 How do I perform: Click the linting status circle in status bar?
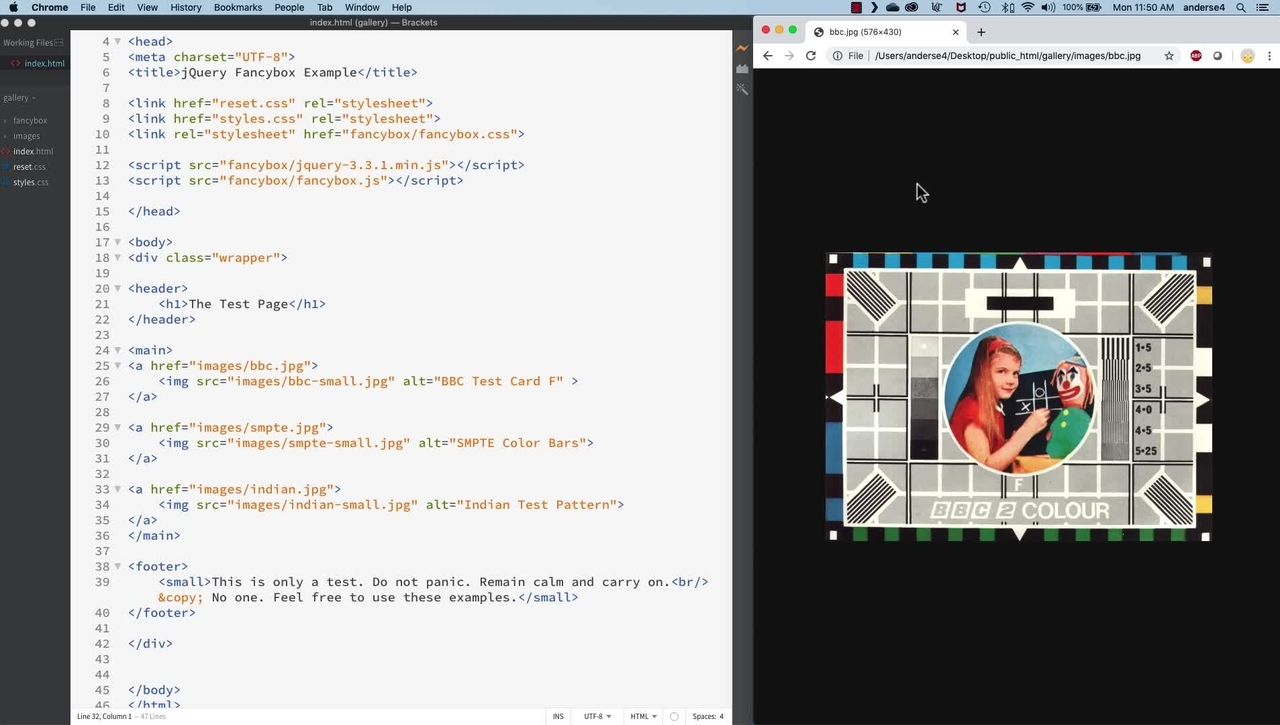pos(674,716)
